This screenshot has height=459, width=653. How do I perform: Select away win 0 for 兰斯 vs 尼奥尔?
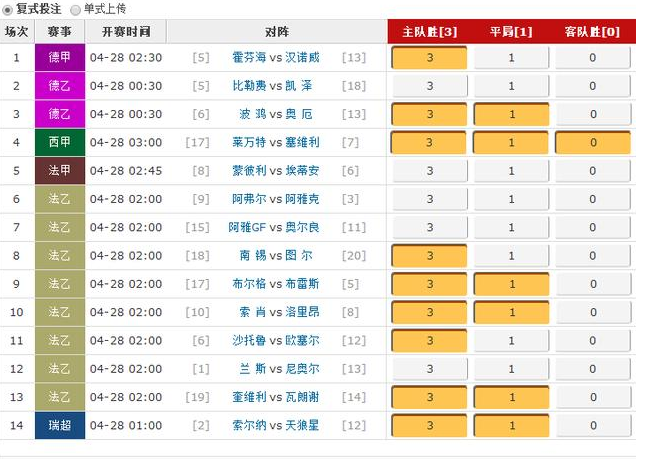pos(593,369)
